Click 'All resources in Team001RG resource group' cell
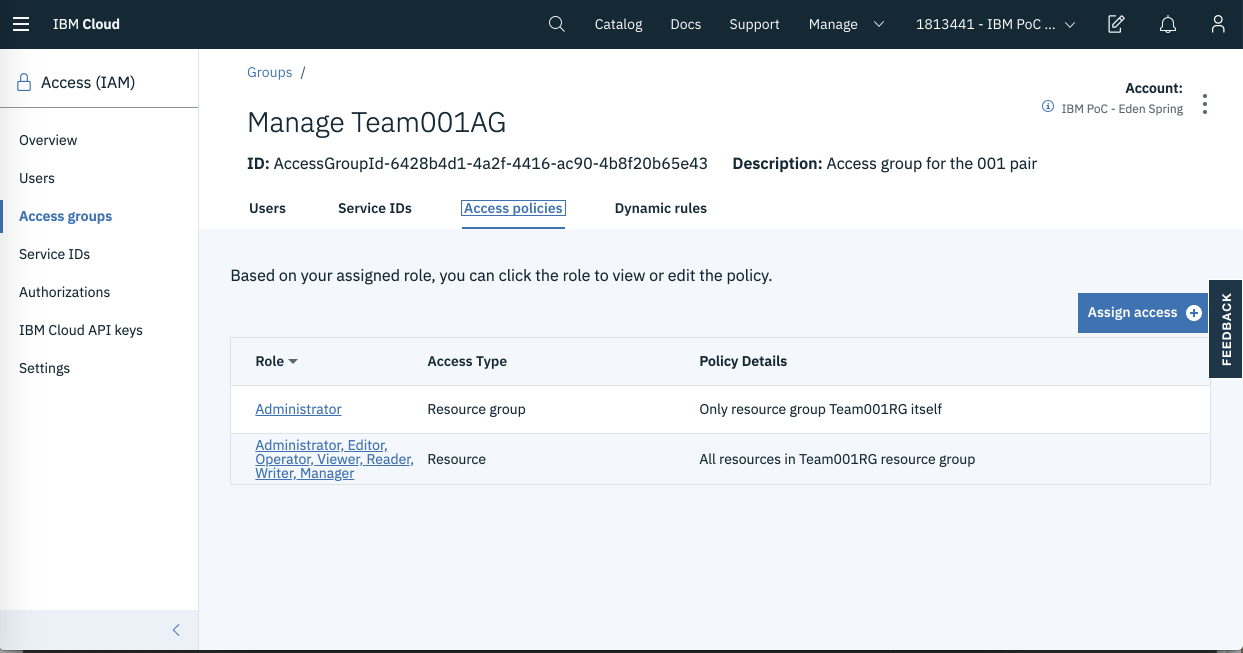1243x653 pixels. (x=837, y=459)
